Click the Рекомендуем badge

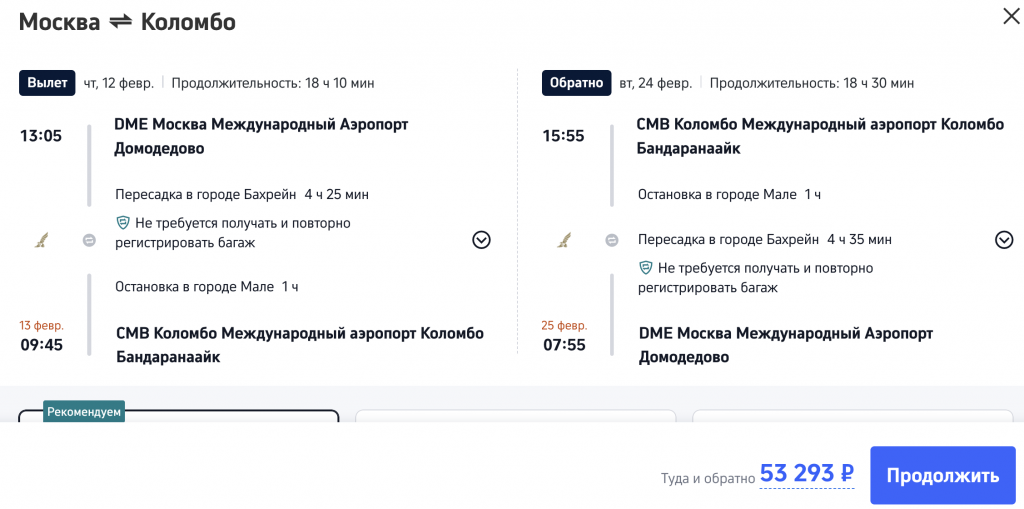point(84,411)
